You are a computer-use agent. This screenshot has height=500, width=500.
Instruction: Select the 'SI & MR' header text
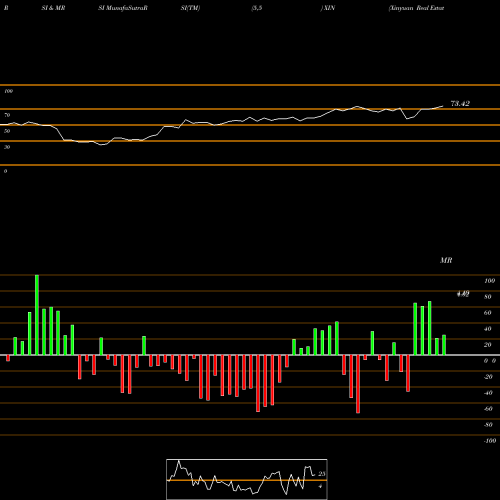click(x=53, y=8)
